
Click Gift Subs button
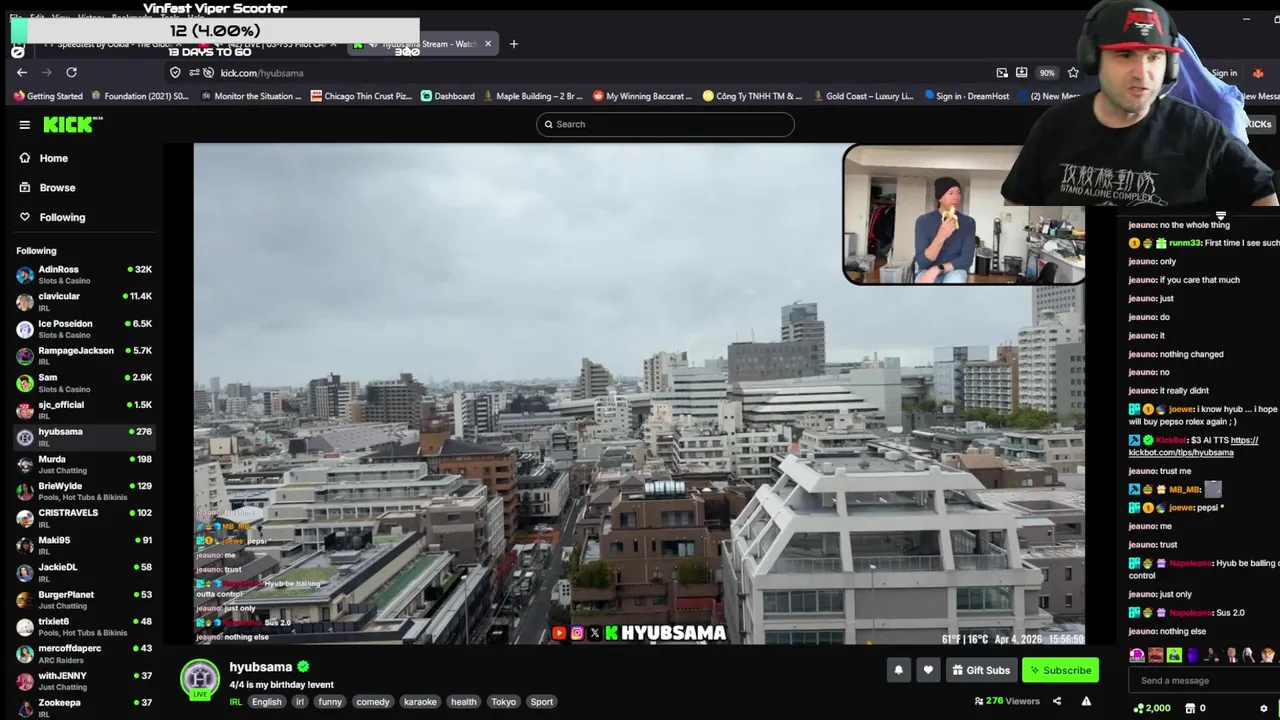click(981, 670)
